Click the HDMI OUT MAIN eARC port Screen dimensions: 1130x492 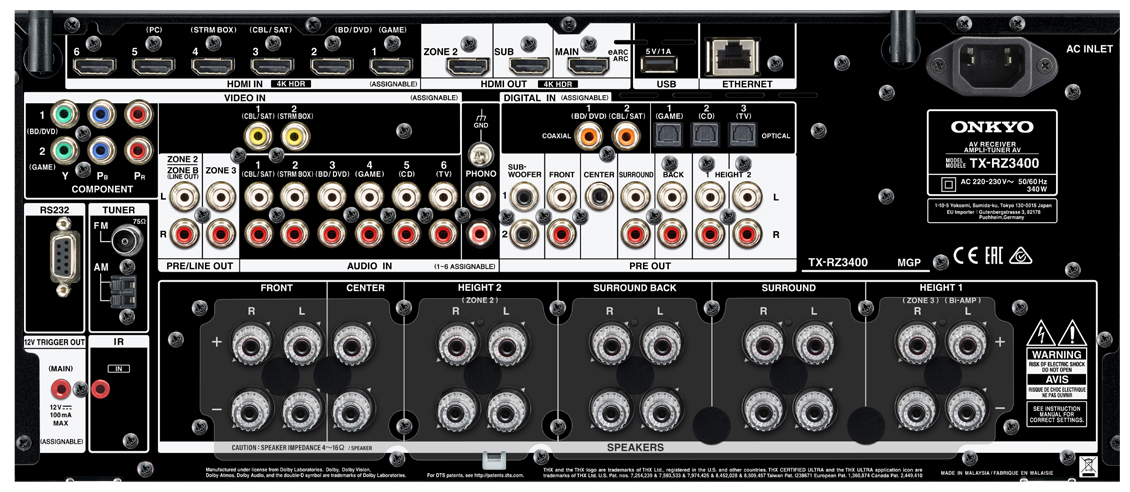click(589, 66)
